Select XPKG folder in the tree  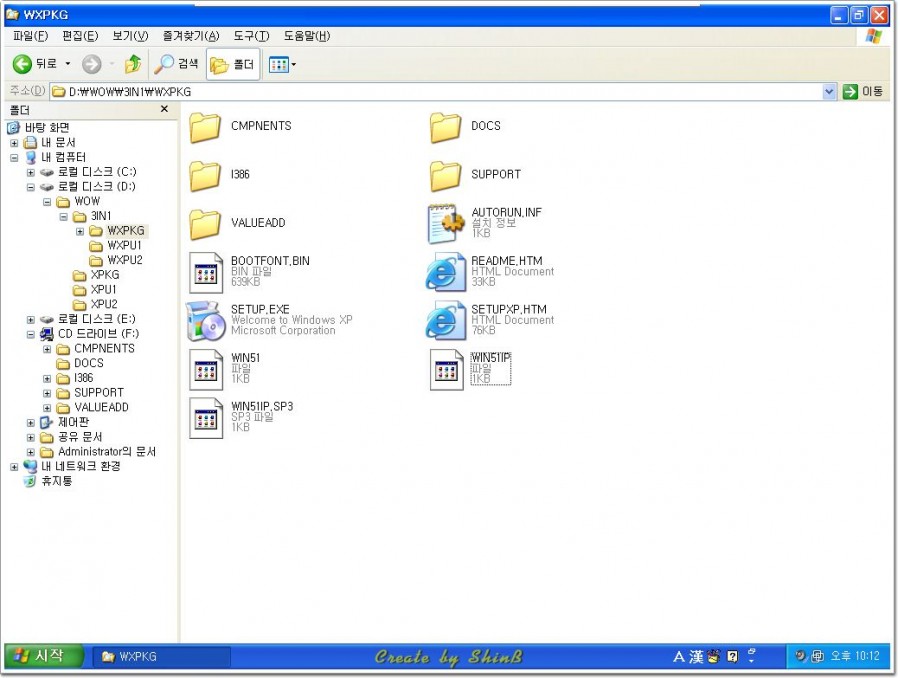[105, 275]
